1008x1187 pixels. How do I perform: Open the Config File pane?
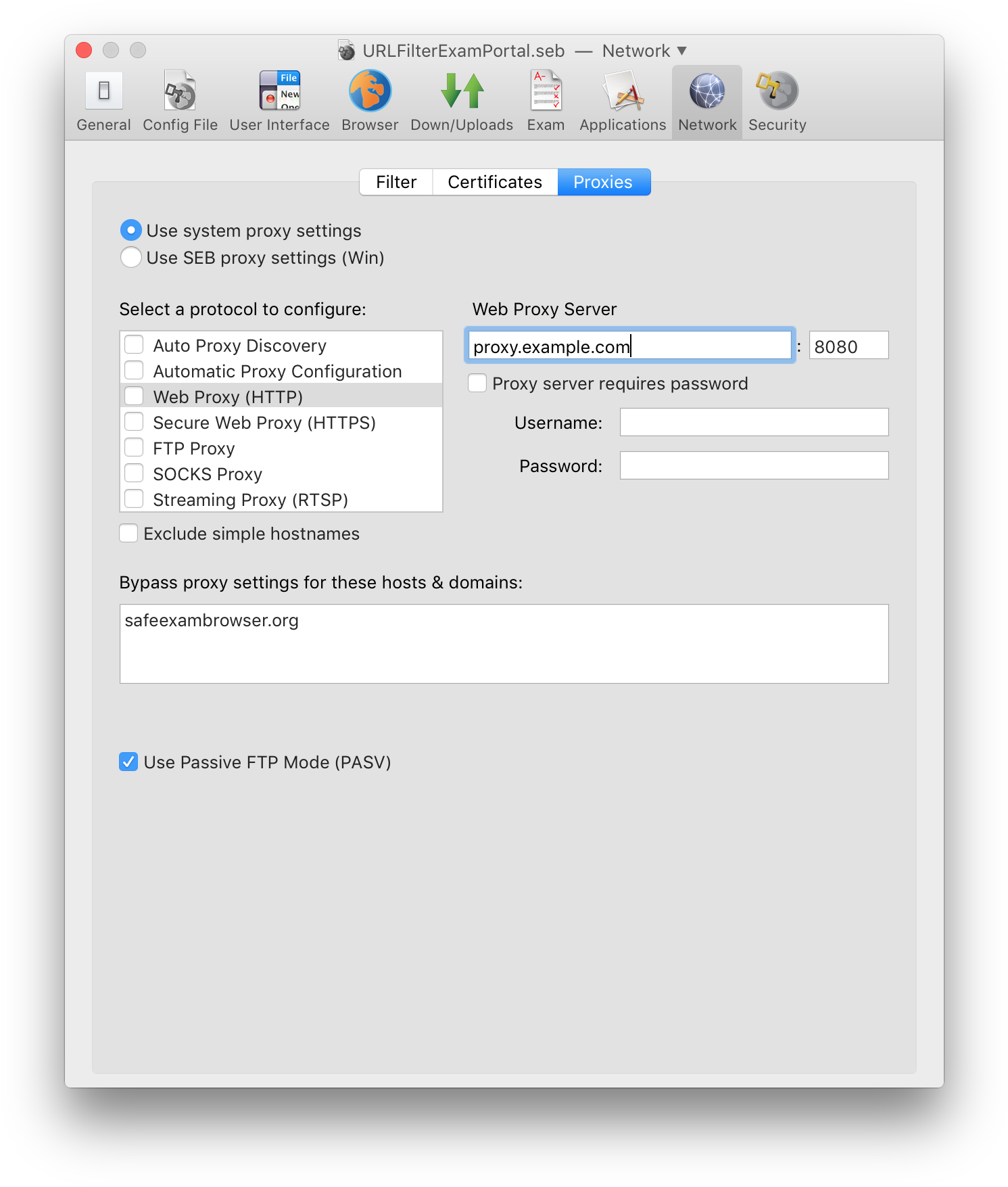[x=180, y=102]
